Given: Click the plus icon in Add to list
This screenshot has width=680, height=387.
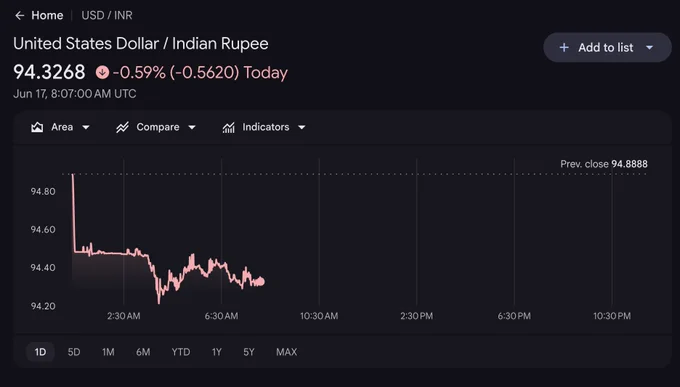Looking at the screenshot, I should (564, 47).
